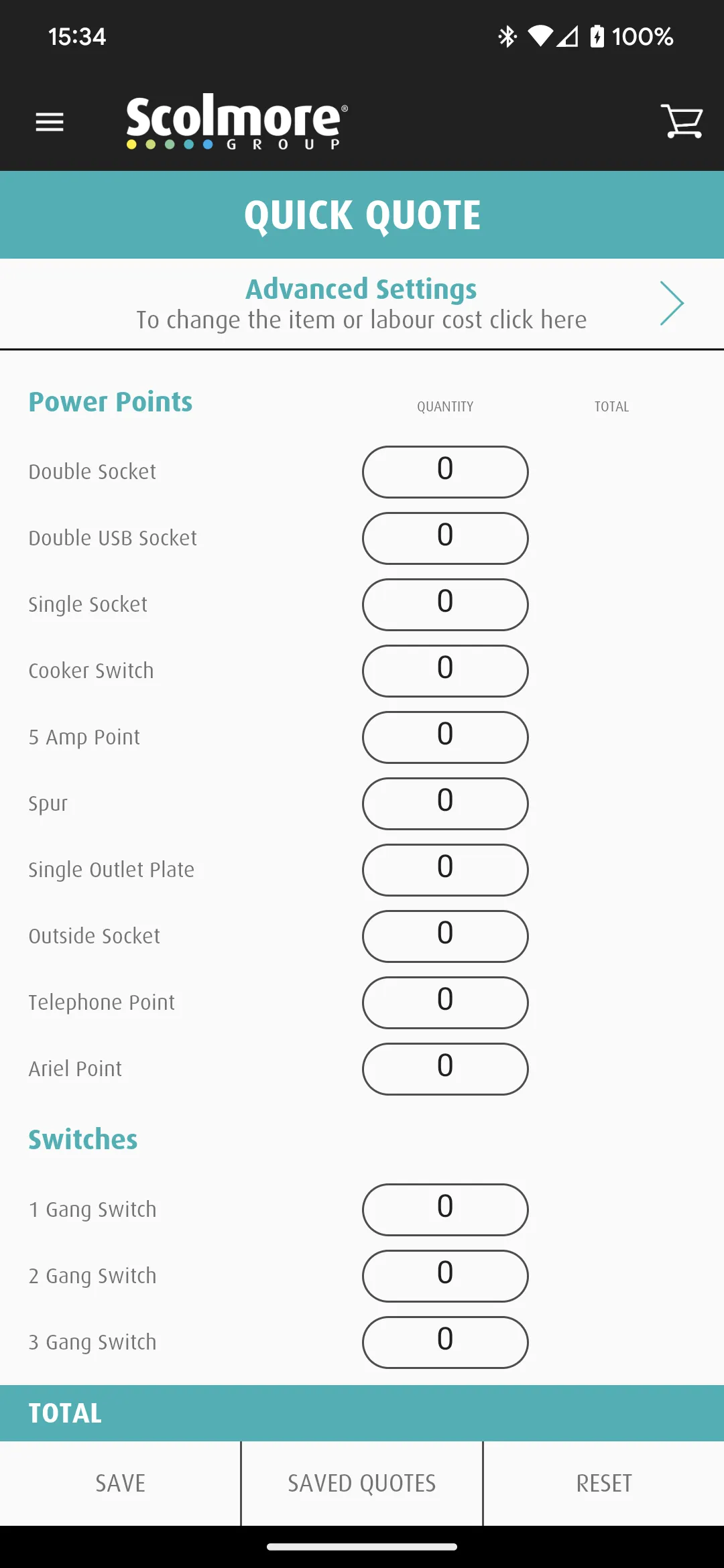
Task: Select the Double Socket quantity field
Action: [x=445, y=472]
